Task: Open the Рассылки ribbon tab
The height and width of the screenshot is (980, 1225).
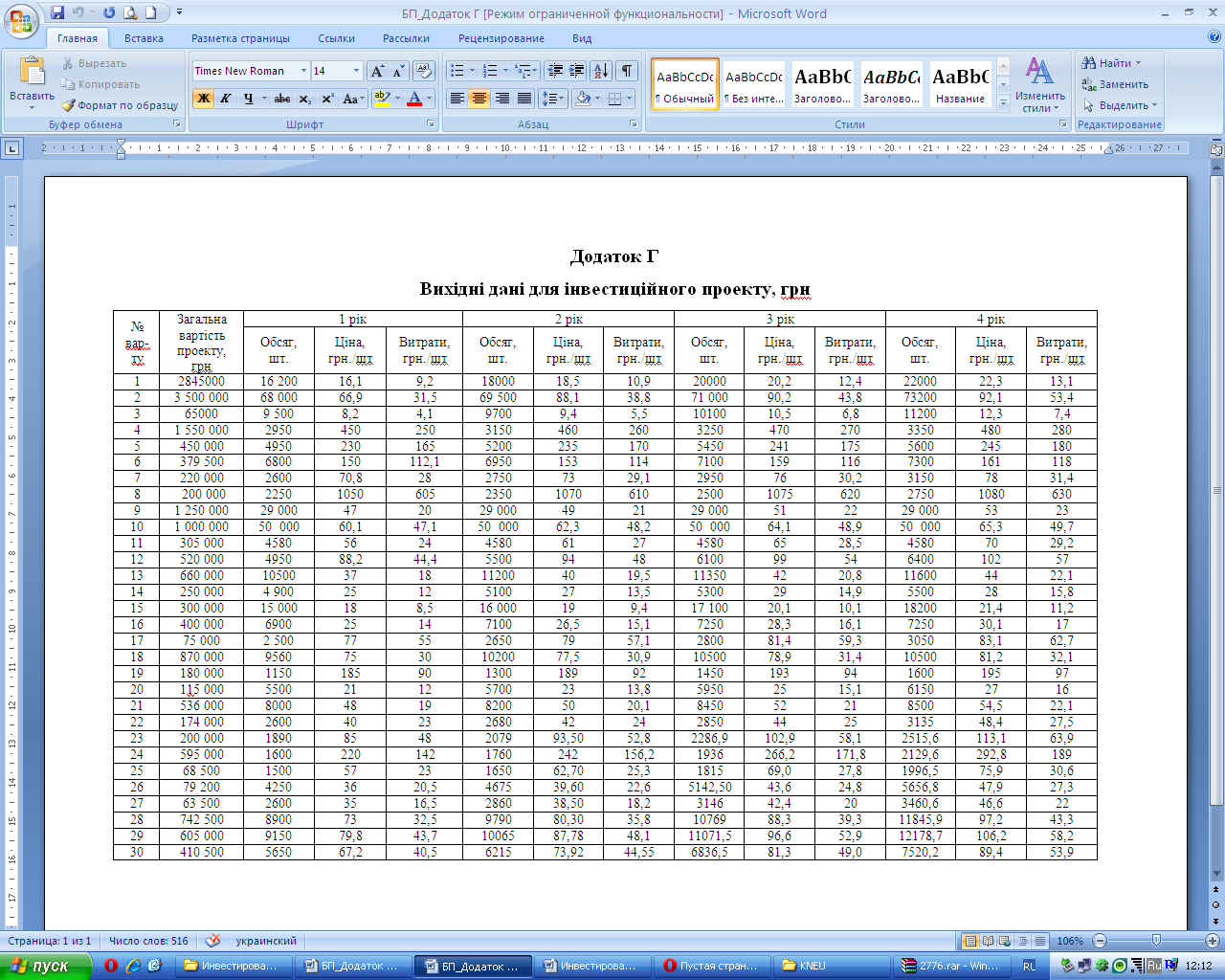Action: tap(406, 38)
